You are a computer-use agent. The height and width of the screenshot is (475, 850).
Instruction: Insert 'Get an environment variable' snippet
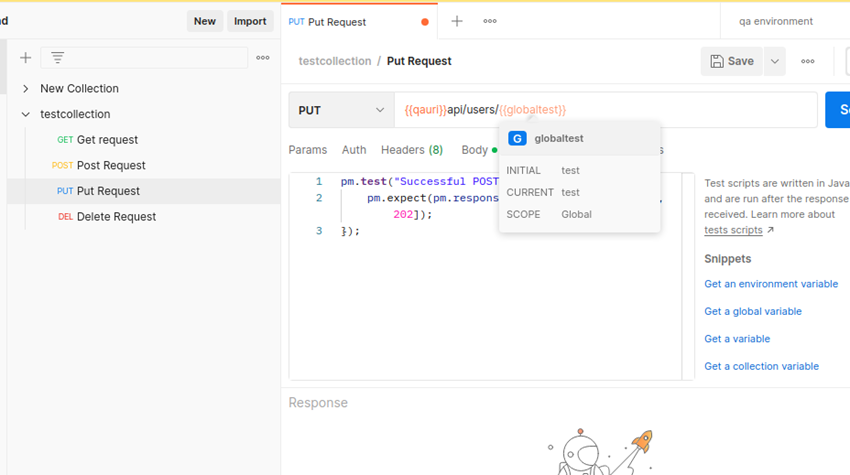pos(771,284)
